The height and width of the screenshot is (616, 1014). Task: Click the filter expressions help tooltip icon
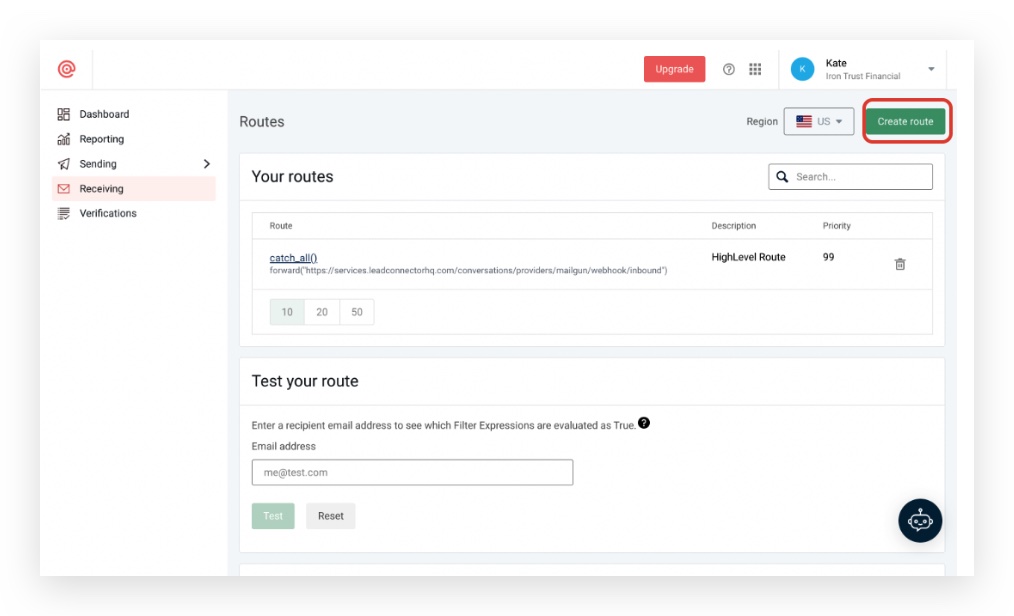644,423
